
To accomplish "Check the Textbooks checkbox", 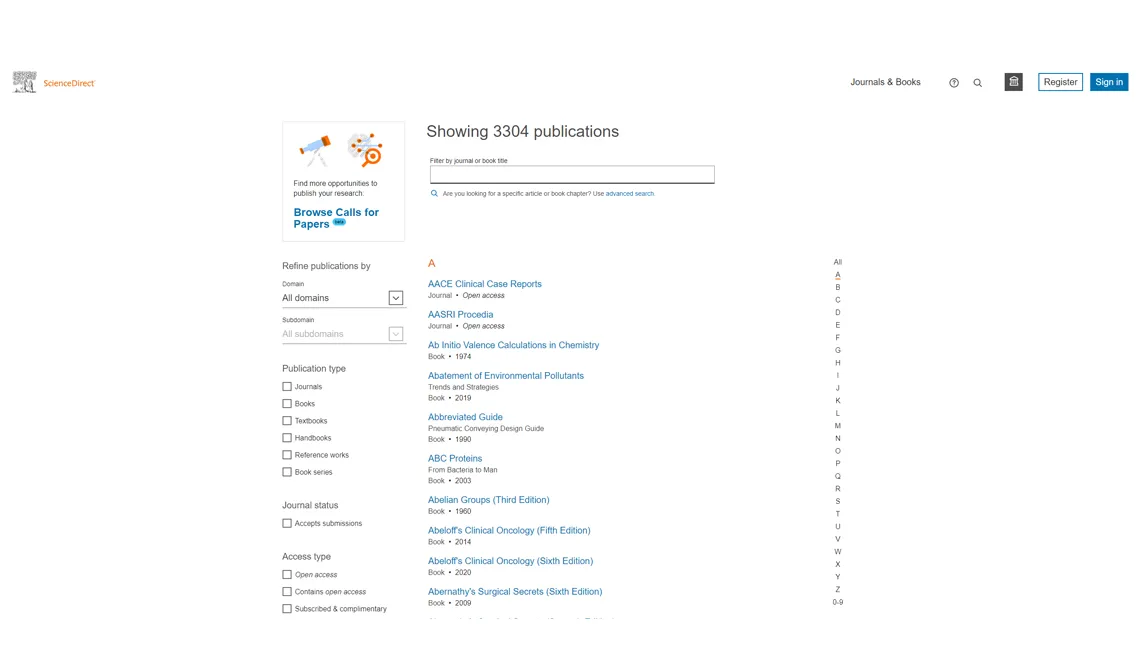I will 287,421.
